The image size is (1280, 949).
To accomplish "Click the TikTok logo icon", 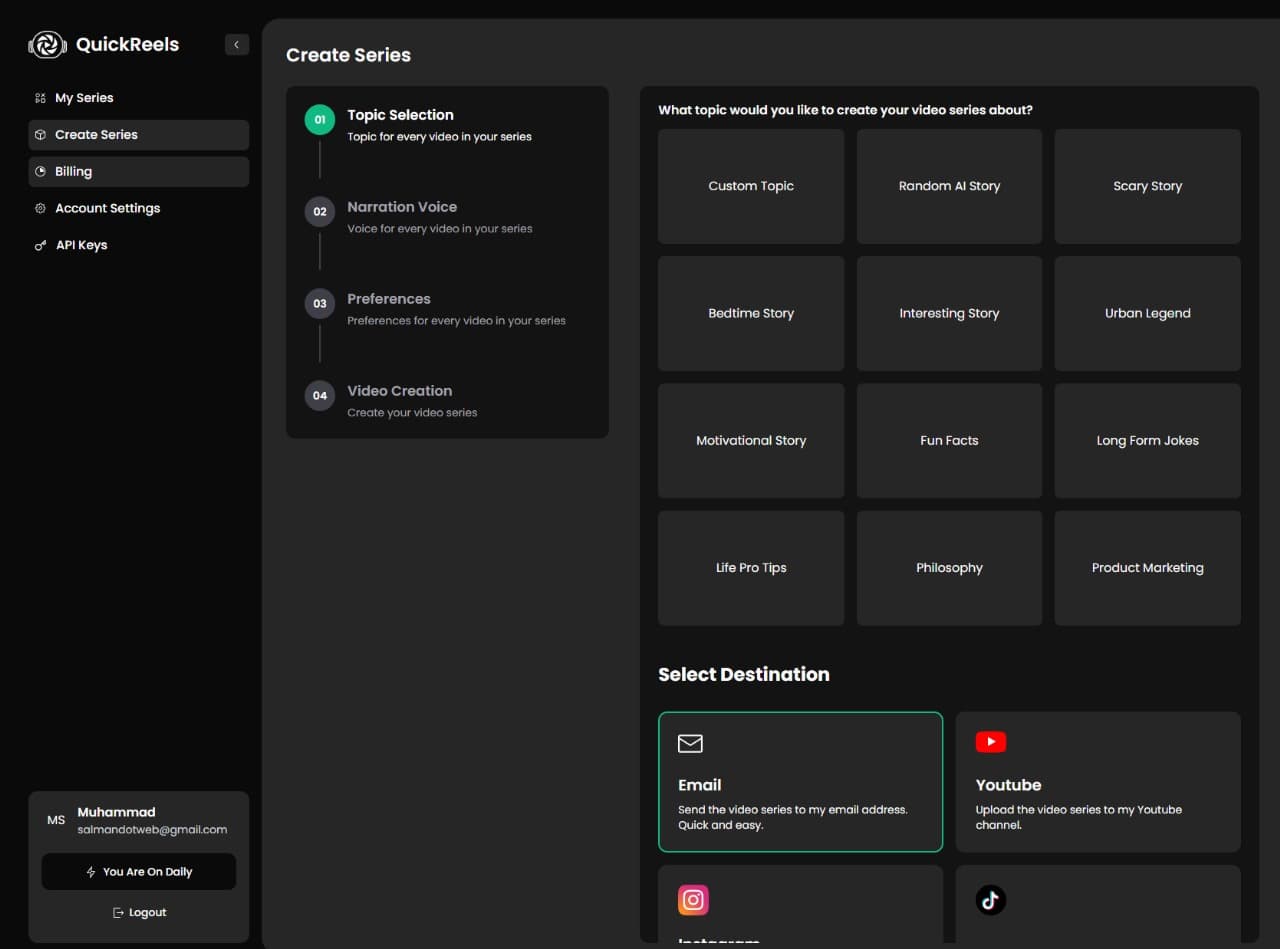I will 991,900.
